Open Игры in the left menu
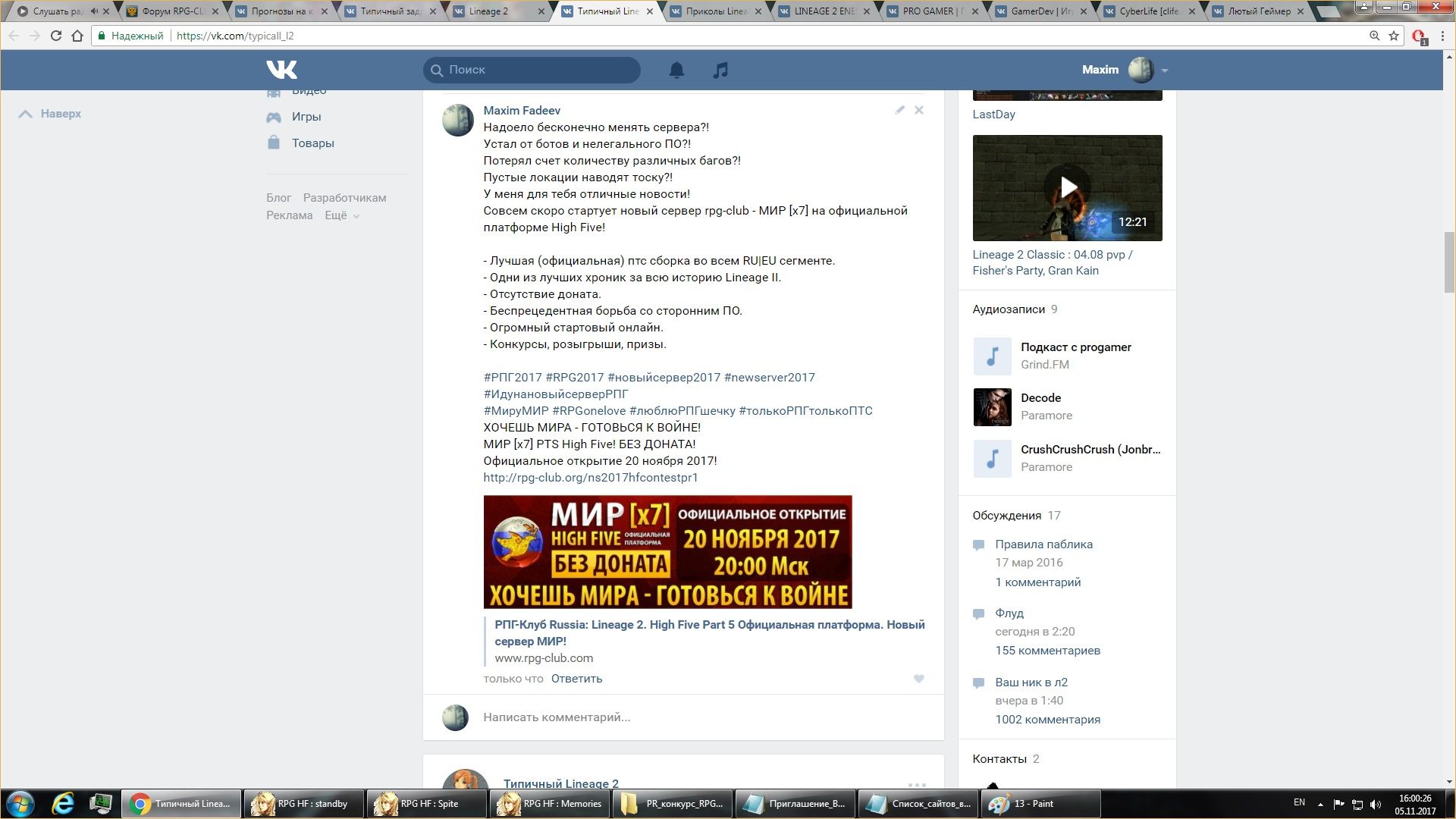1456x819 pixels. pyautogui.click(x=306, y=117)
